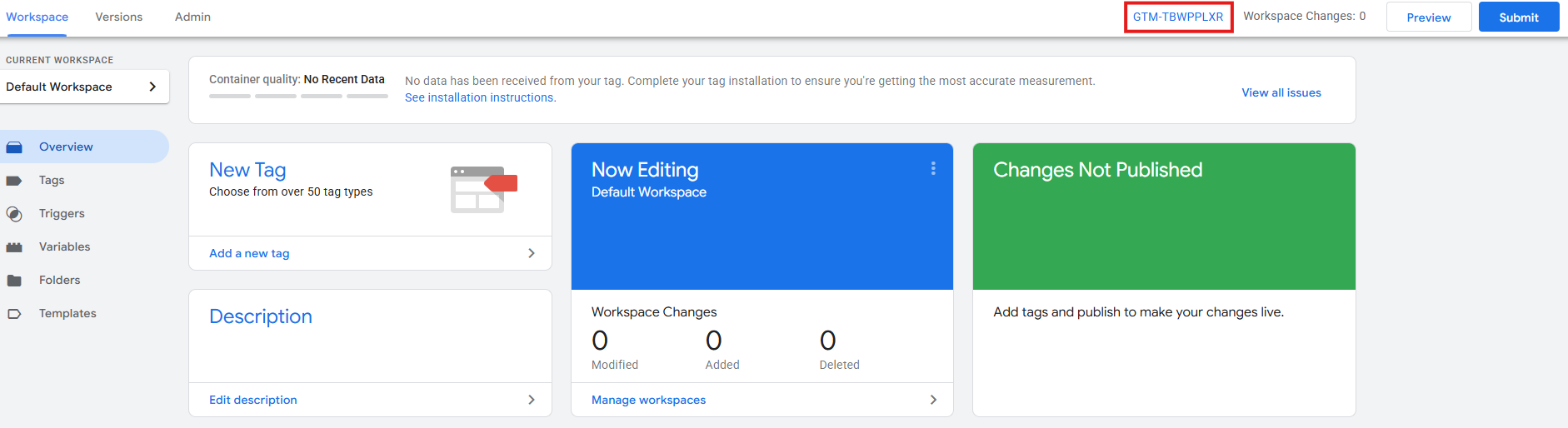Open the Overview section icon
Viewport: 1568px width, 428px height.
pos(14,147)
